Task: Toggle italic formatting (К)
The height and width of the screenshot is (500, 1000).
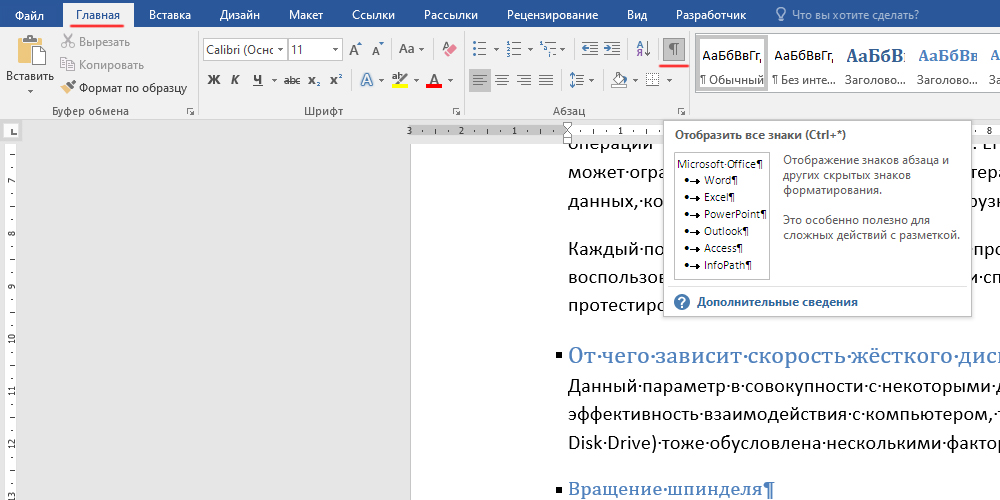Action: (236, 81)
